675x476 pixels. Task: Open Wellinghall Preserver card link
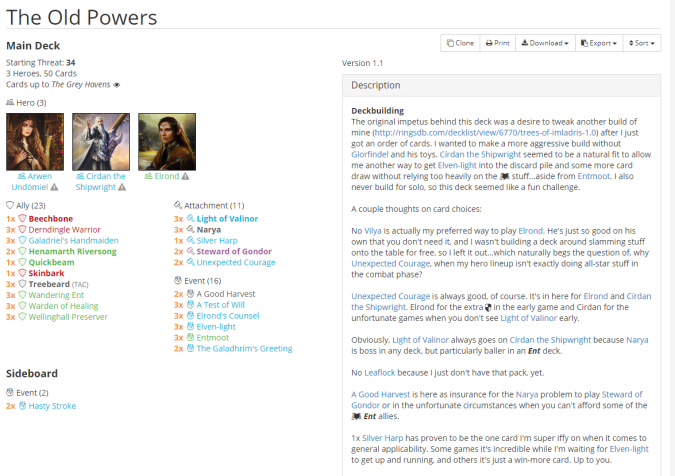(68, 317)
